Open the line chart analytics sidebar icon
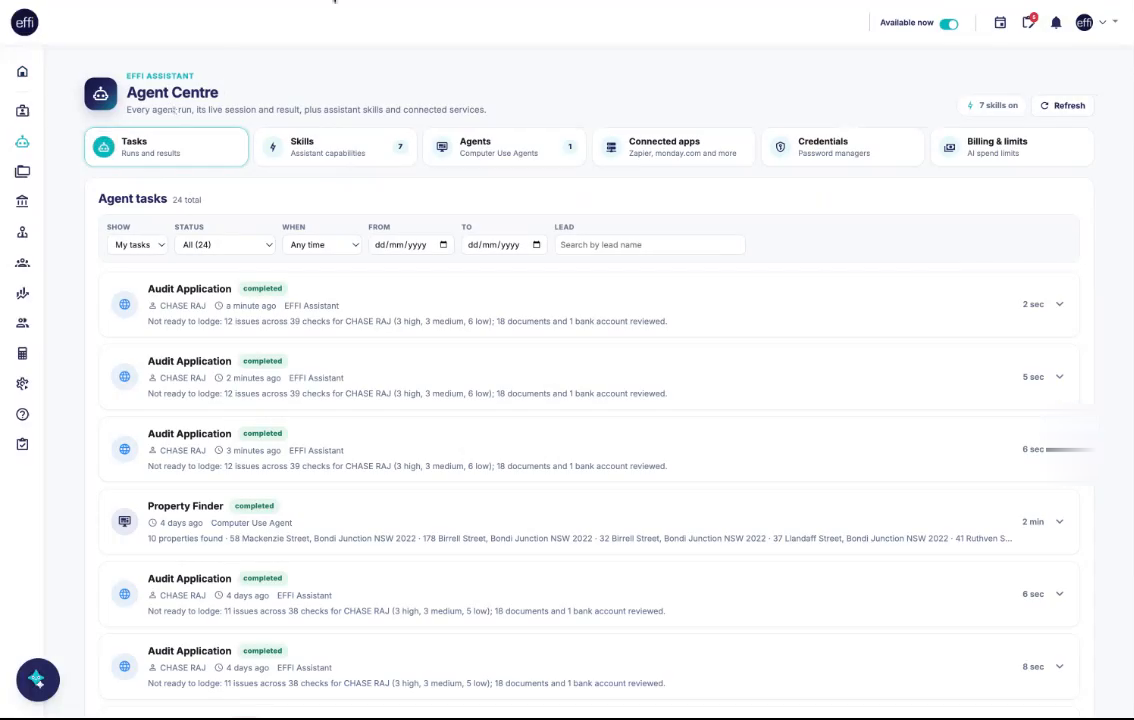This screenshot has width=1134, height=720. [x=22, y=293]
